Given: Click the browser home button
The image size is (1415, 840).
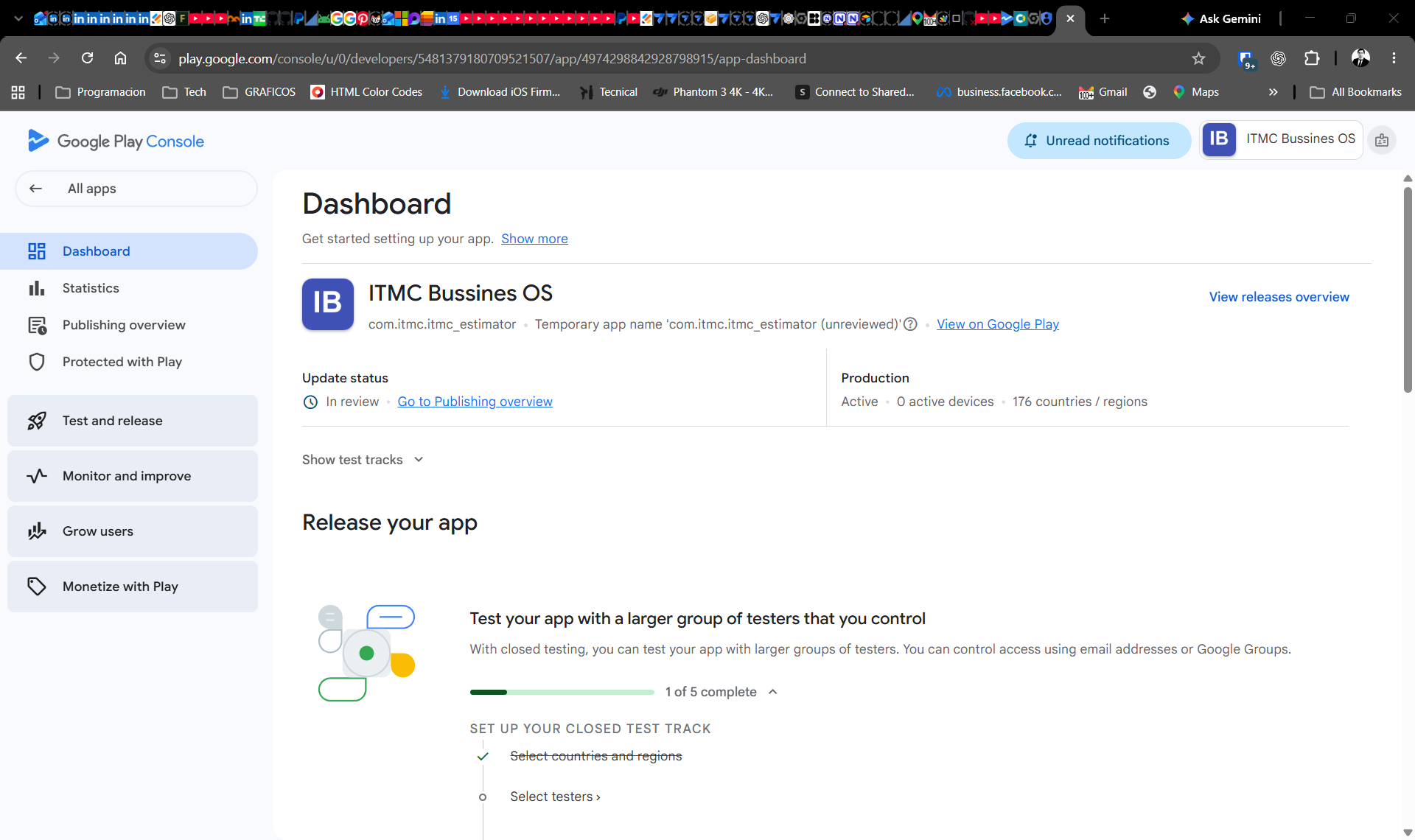Looking at the screenshot, I should (120, 58).
